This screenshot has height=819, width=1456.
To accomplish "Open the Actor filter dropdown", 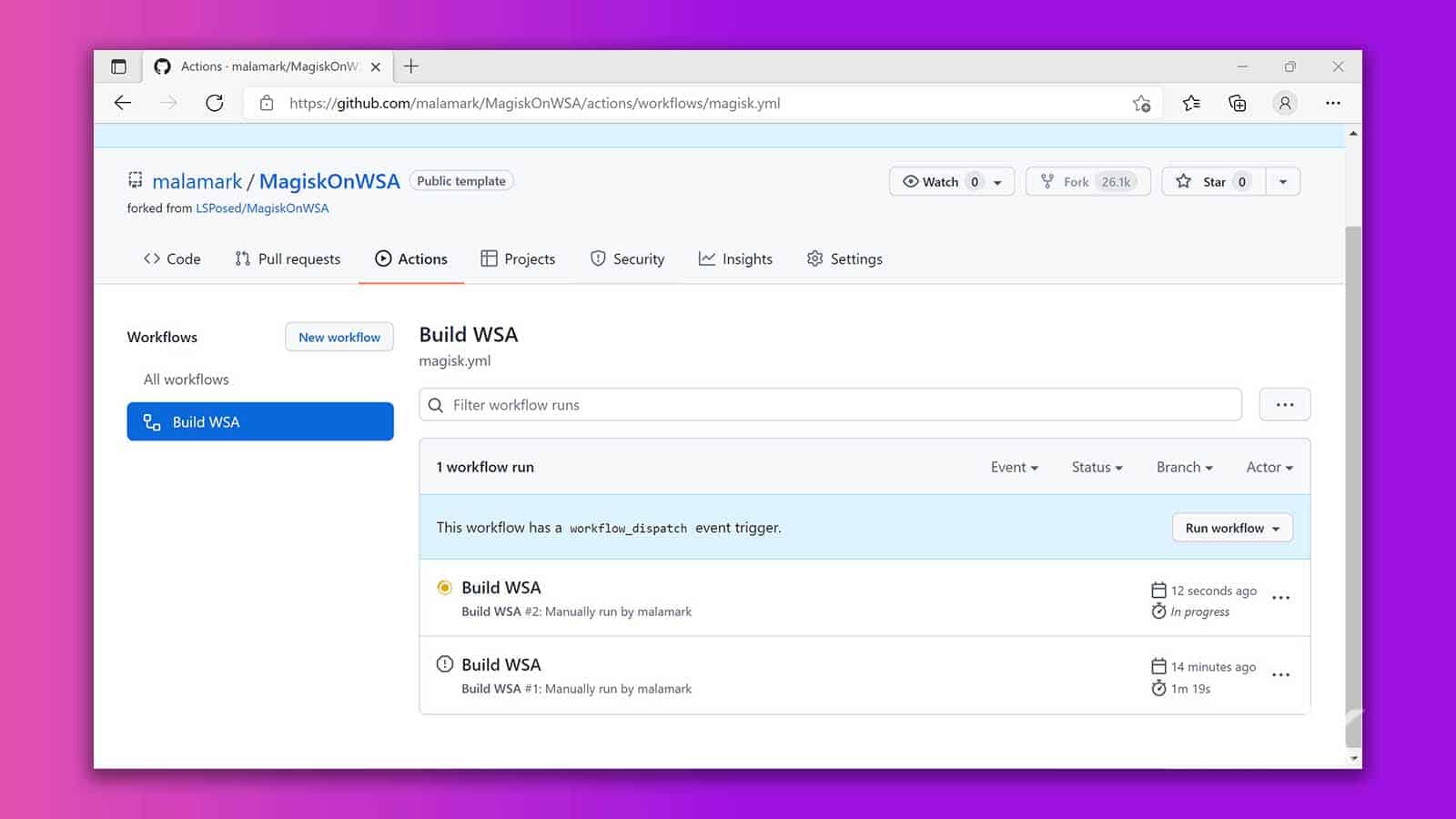I will pyautogui.click(x=1269, y=467).
